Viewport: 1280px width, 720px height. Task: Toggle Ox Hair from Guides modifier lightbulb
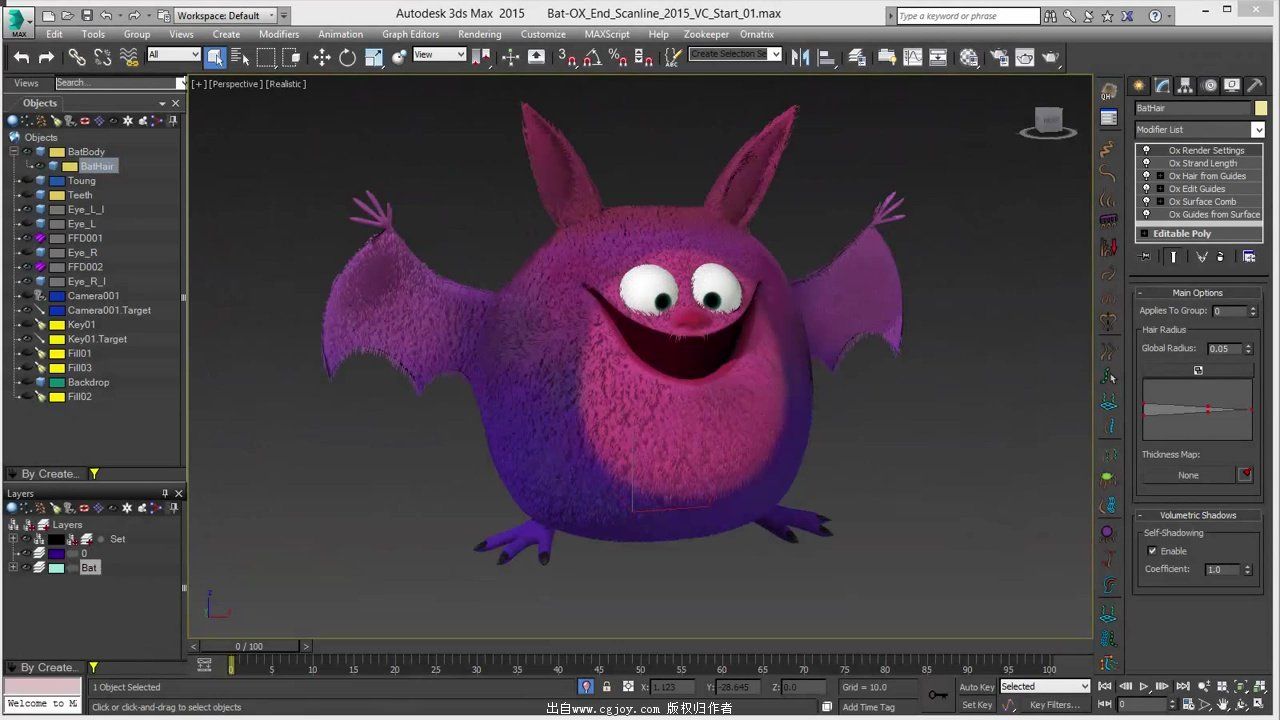tap(1146, 176)
